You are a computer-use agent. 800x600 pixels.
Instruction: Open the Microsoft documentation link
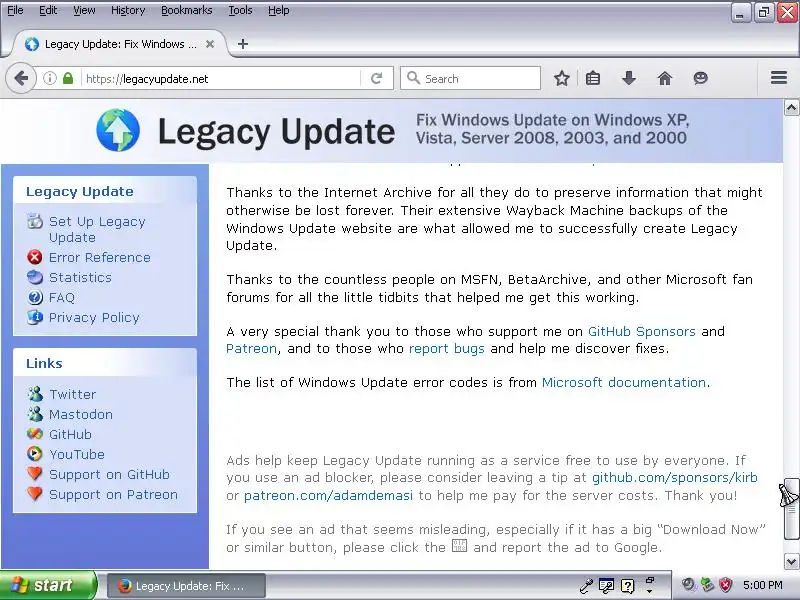click(x=623, y=382)
